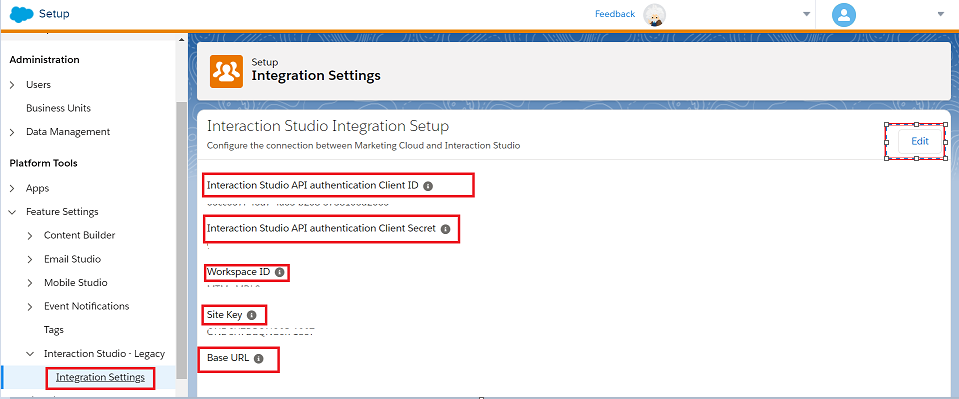
Task: Expand the Users tree node
Action: pyautogui.click(x=12, y=85)
